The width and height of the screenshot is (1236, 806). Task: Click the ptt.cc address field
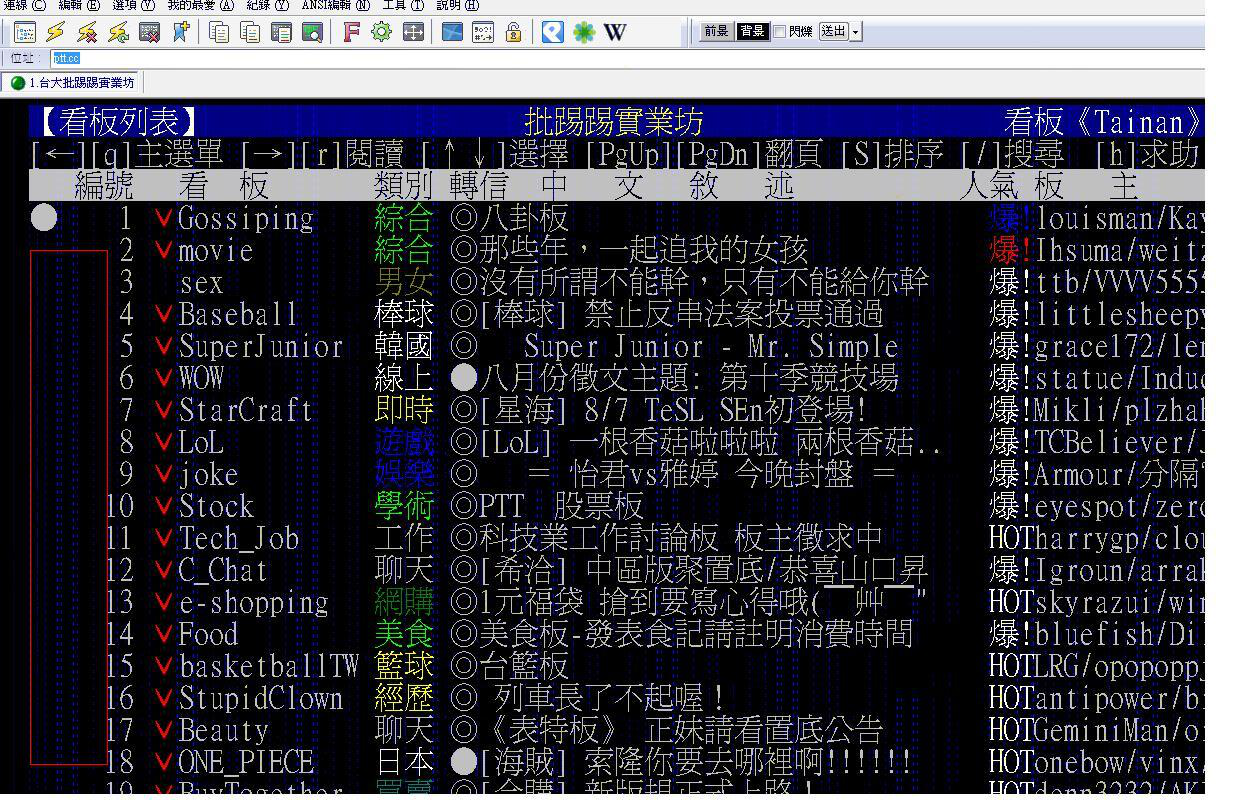coord(625,59)
